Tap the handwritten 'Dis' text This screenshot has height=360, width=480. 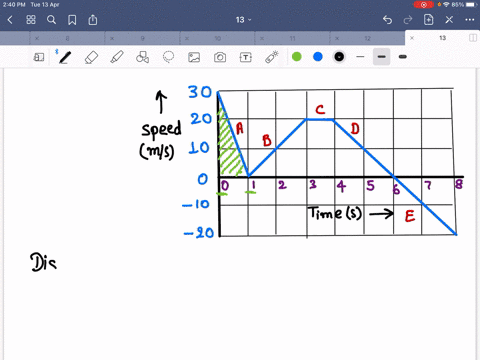point(44,262)
